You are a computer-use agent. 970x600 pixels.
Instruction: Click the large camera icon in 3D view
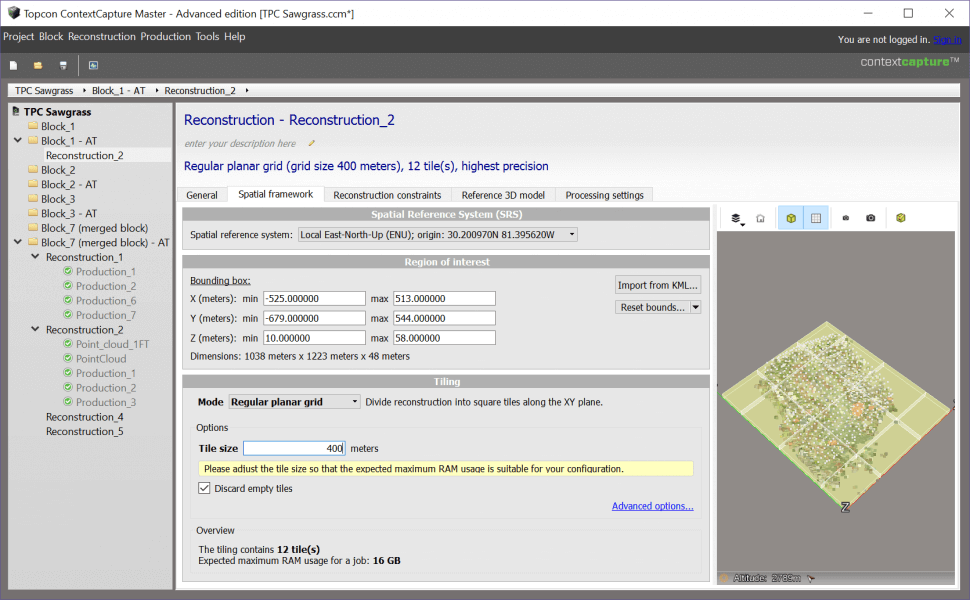click(870, 218)
